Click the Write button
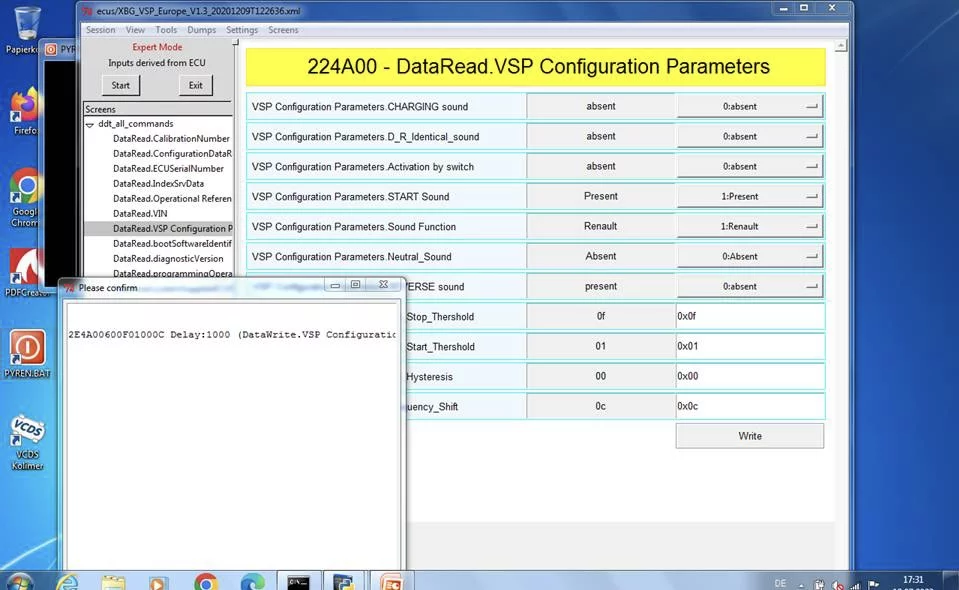This screenshot has width=959, height=590. coord(750,436)
